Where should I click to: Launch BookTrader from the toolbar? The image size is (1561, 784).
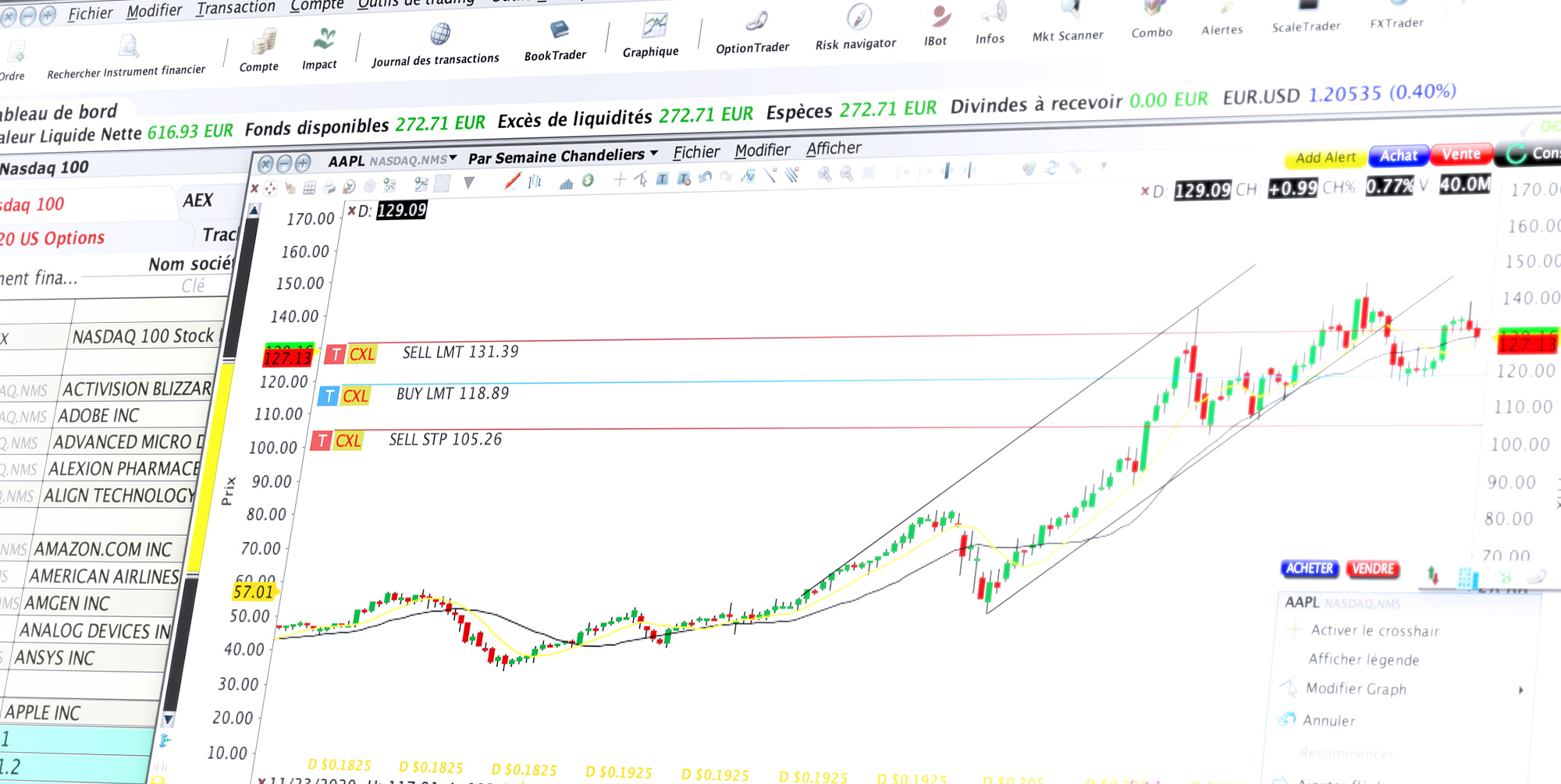556,41
